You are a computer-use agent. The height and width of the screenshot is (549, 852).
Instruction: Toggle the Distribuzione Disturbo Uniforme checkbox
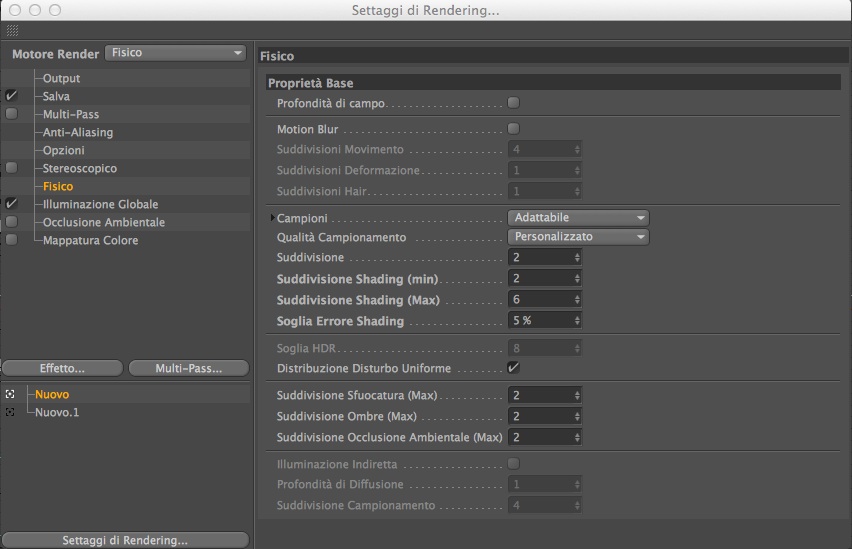tap(513, 368)
